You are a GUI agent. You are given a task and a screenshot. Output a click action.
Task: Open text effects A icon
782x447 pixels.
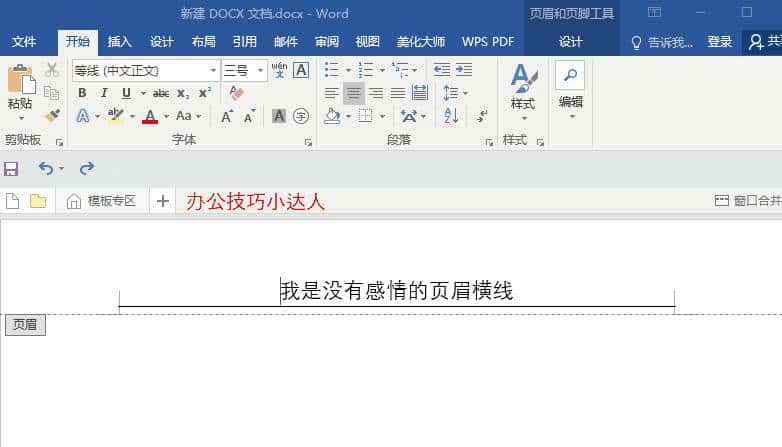(x=83, y=116)
